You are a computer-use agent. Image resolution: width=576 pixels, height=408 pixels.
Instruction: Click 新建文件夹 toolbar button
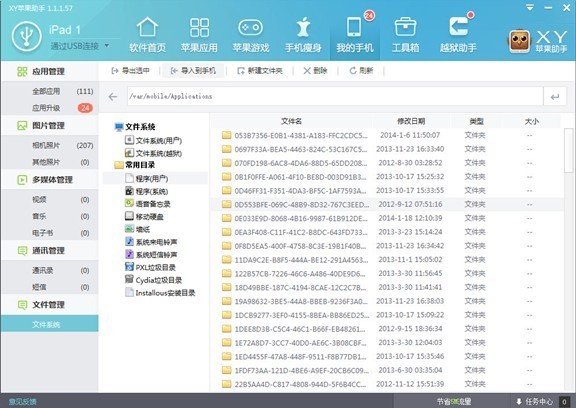coord(260,71)
